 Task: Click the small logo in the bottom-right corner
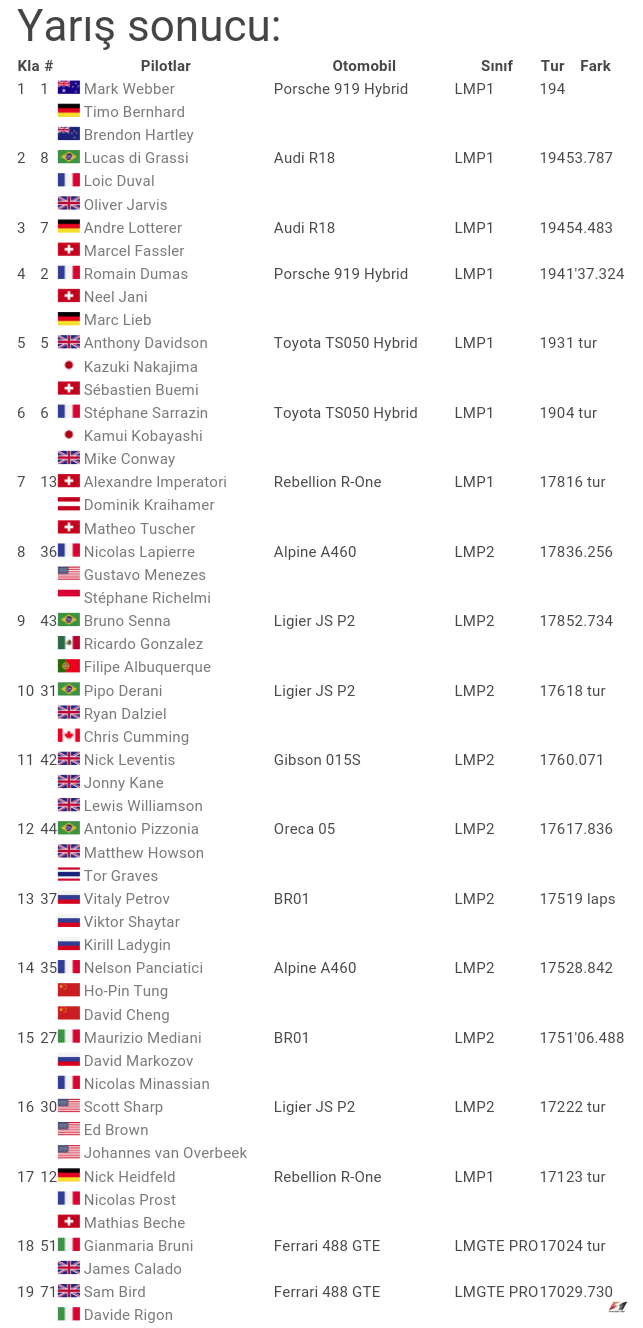pyautogui.click(x=618, y=1307)
